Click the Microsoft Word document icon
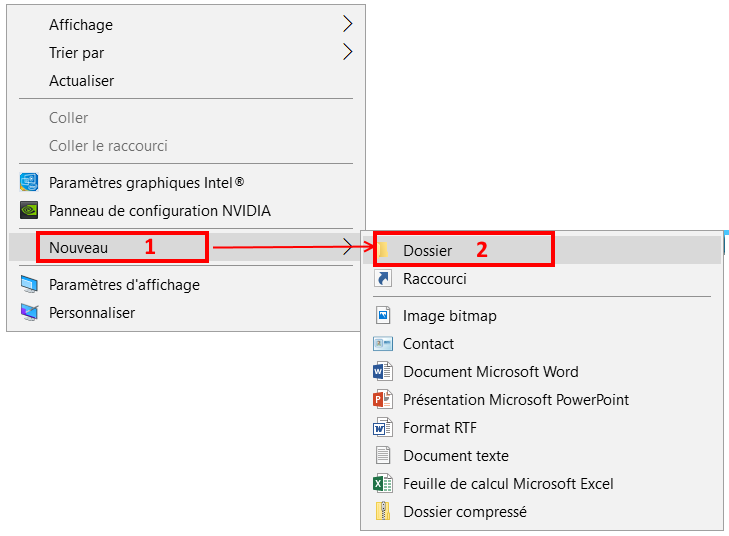The height and width of the screenshot is (536, 729). click(383, 371)
